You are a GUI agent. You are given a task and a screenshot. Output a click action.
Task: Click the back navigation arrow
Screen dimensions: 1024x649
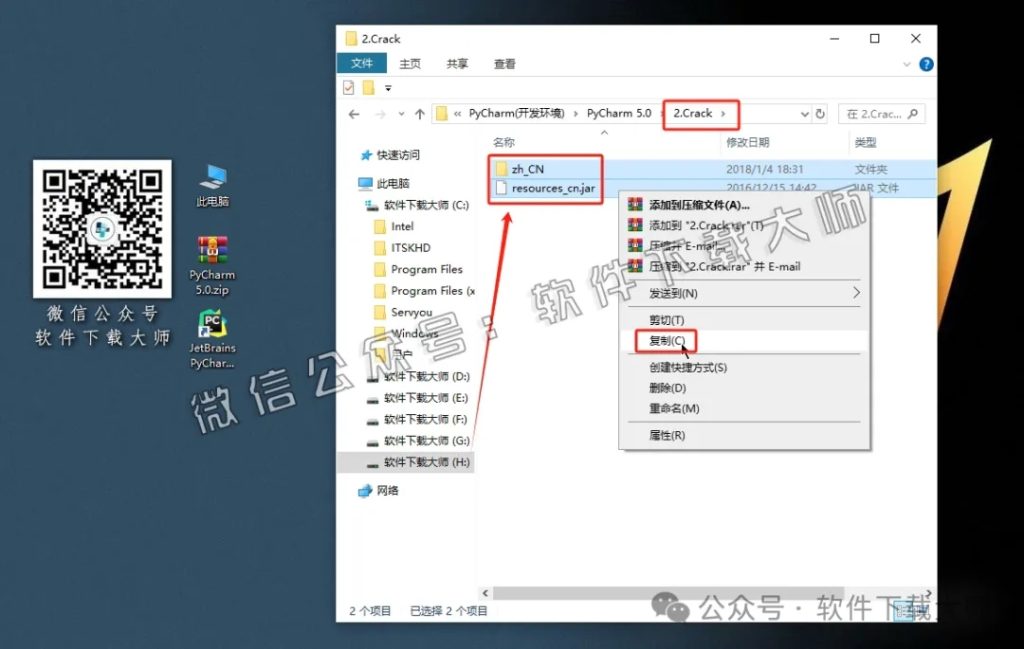pyautogui.click(x=354, y=113)
